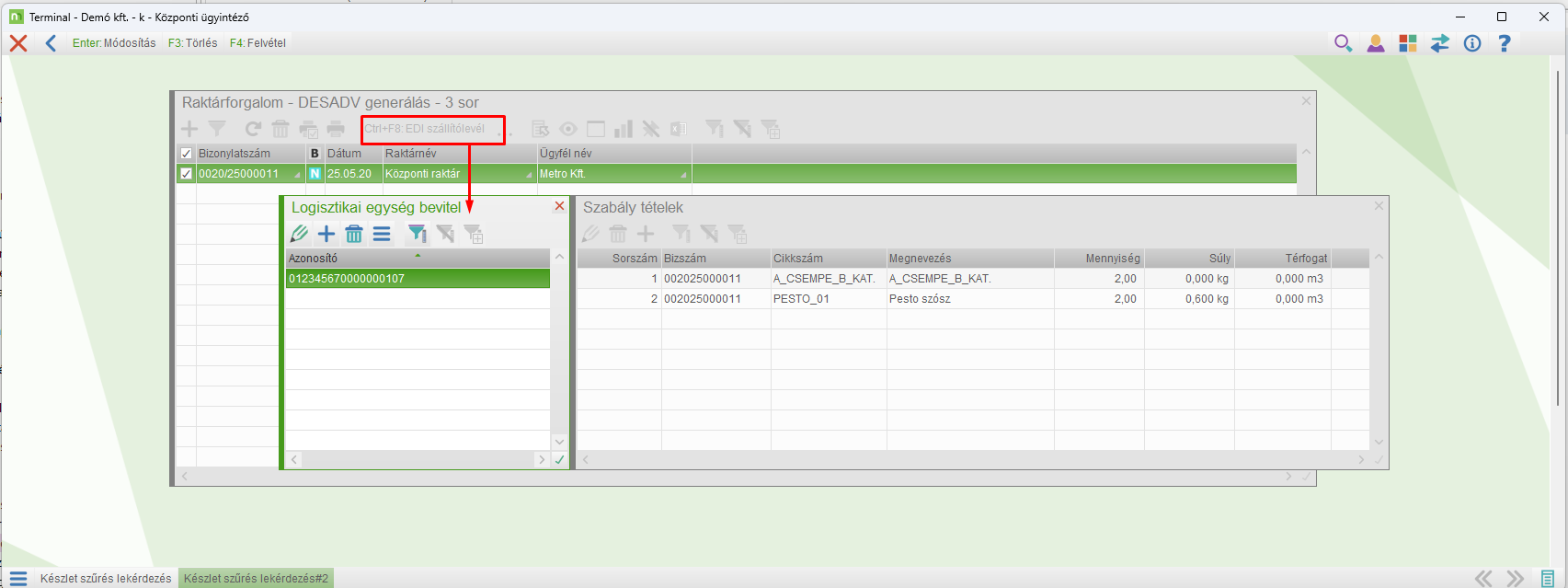Click Enter: Módosítás command
Screen dimensions: 1568x588
(114, 43)
